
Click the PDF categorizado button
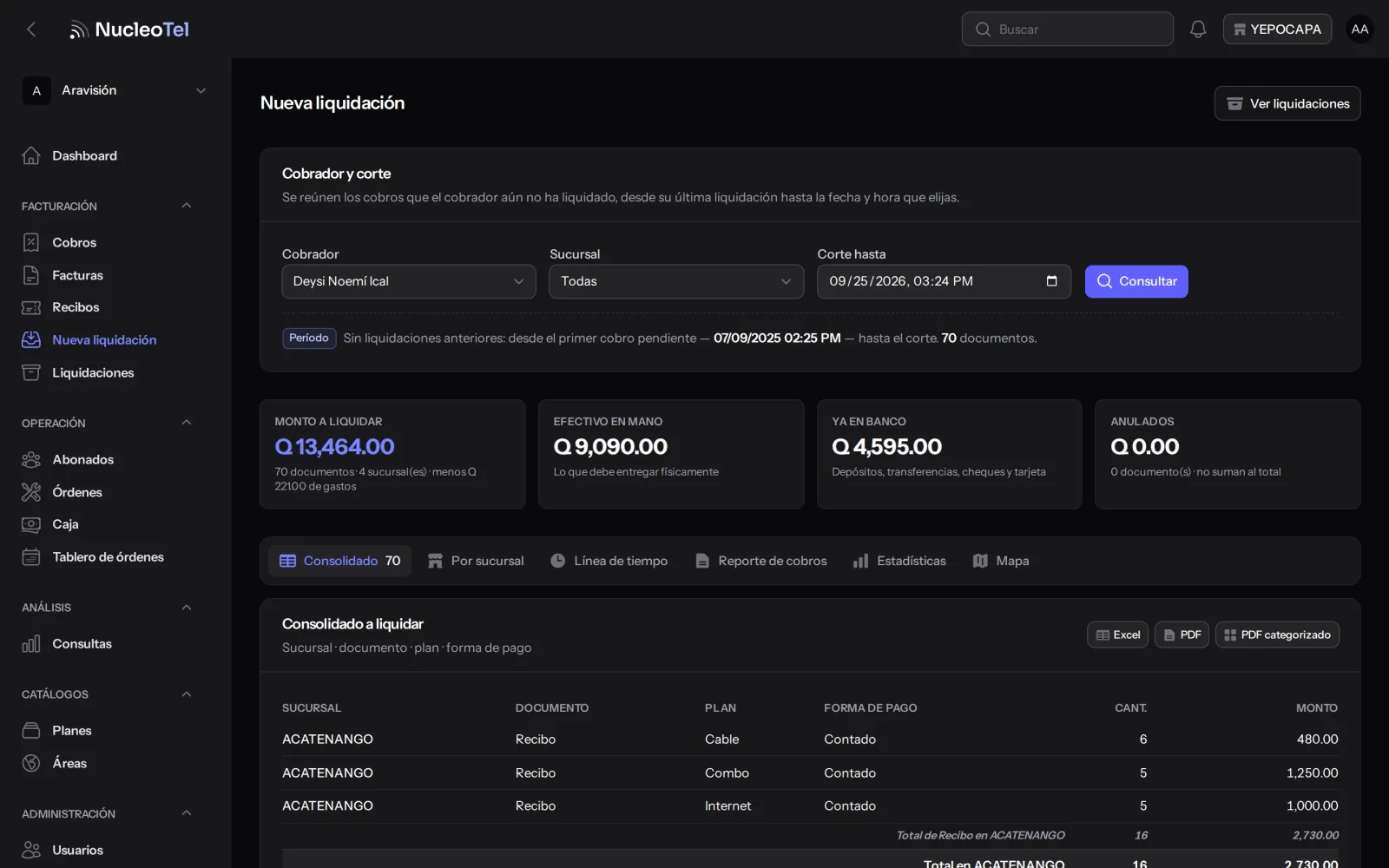click(1277, 635)
